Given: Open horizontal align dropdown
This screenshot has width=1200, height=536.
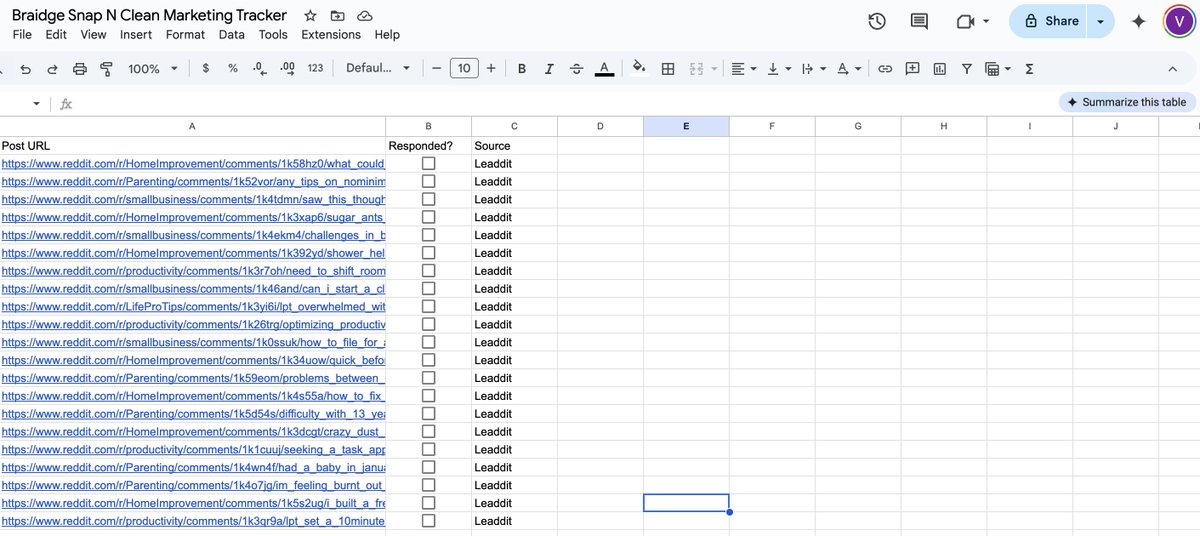Looking at the screenshot, I should [743, 69].
